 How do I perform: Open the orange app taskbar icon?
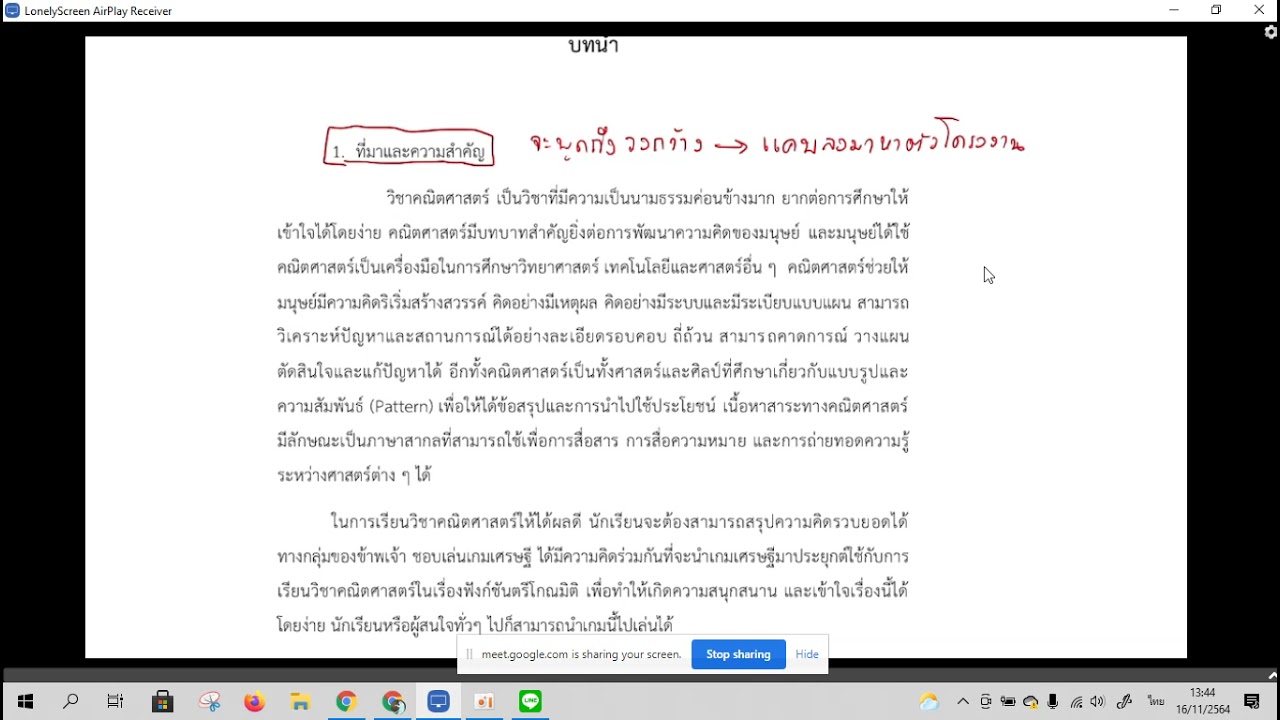485,702
